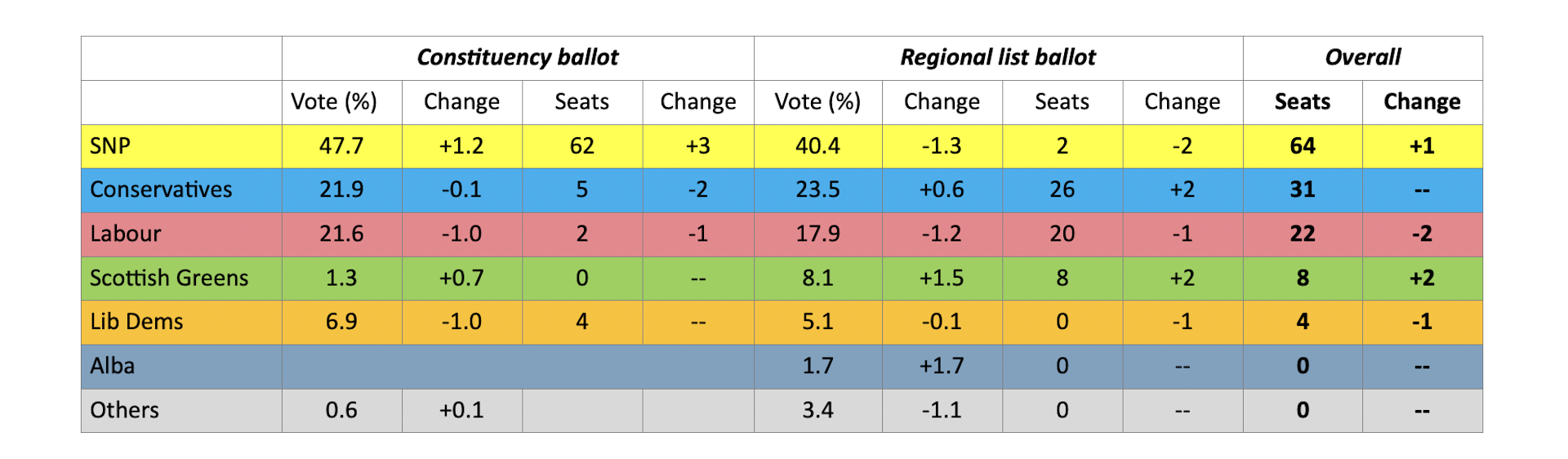
Task: Select SNP overall seats value 64
Action: coord(1302,146)
